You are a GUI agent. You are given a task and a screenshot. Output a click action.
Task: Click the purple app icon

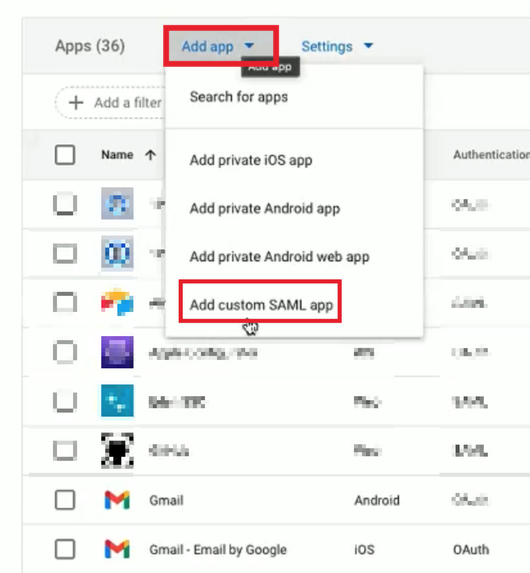point(117,352)
